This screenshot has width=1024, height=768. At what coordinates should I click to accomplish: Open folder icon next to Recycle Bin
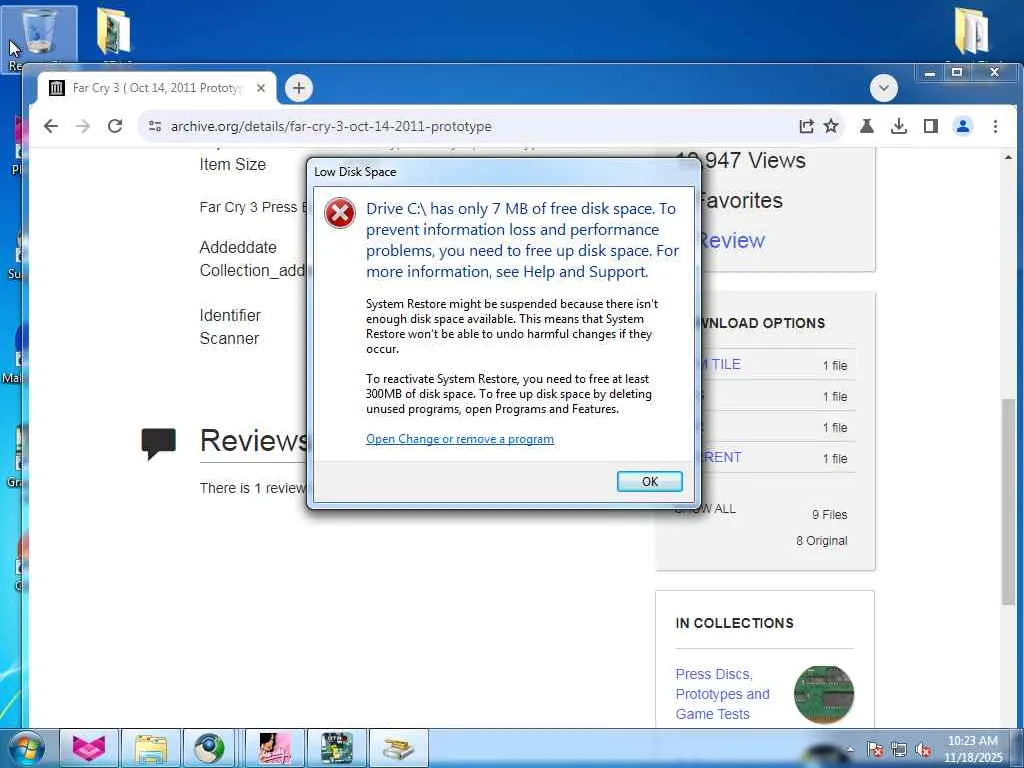pos(114,33)
